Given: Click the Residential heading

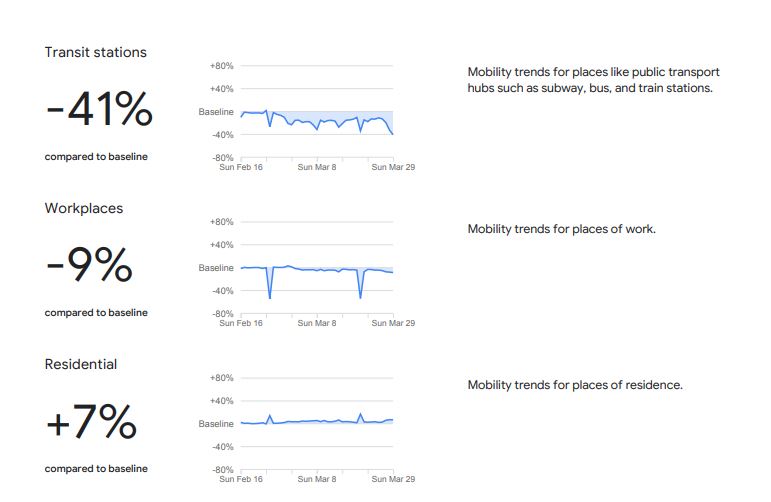Looking at the screenshot, I should (81, 364).
